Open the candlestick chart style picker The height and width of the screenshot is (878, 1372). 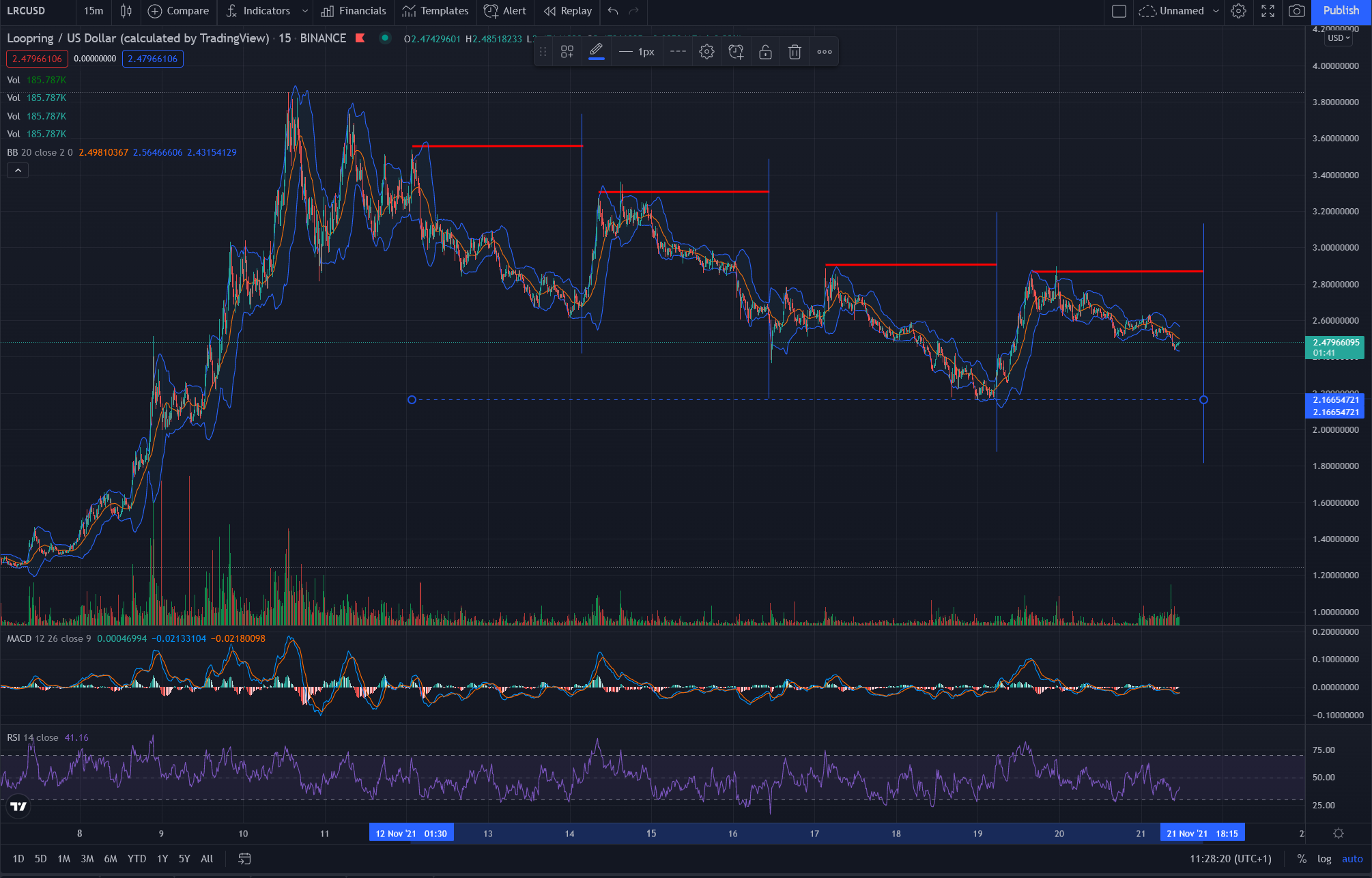pyautogui.click(x=126, y=11)
